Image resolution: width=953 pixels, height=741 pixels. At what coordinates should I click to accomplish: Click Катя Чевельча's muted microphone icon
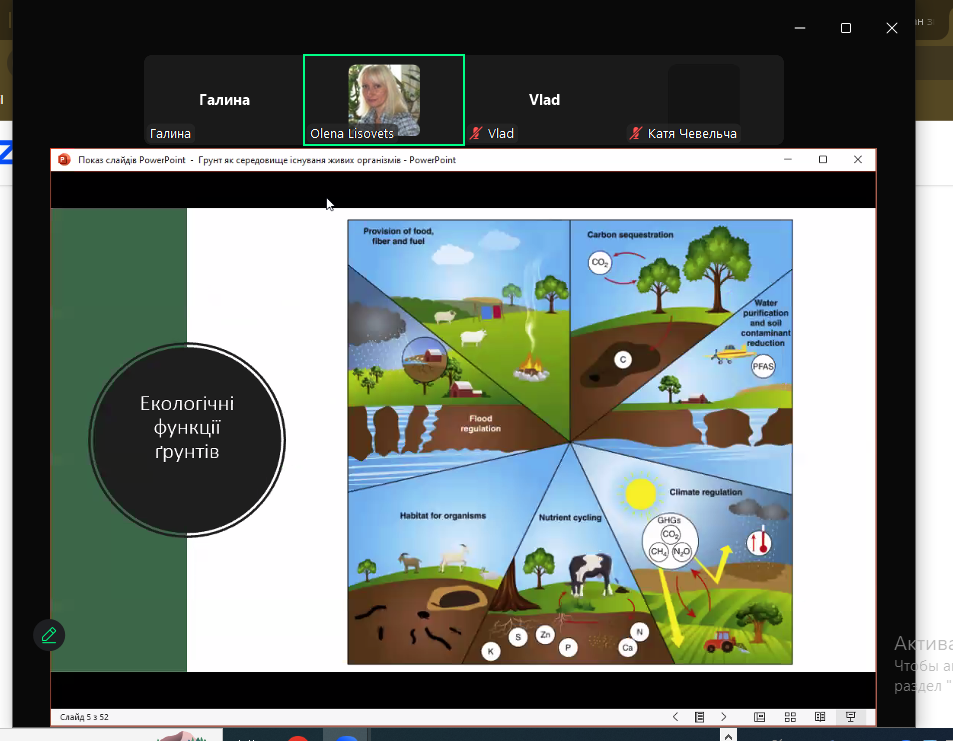[636, 134]
